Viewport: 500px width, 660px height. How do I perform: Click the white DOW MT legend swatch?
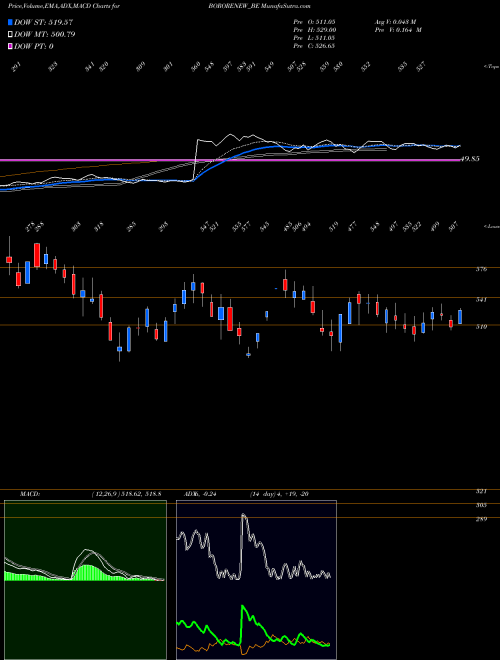tap(11, 34)
